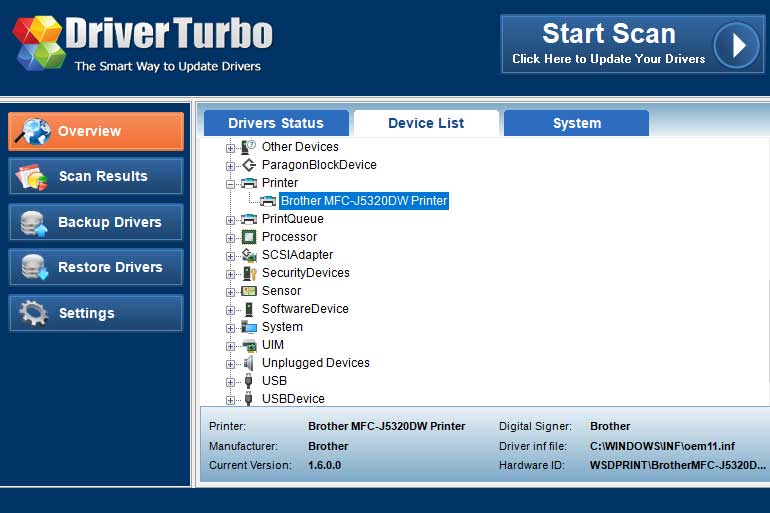Click the UIM card icon
The image size is (770, 513).
[x=249, y=346]
